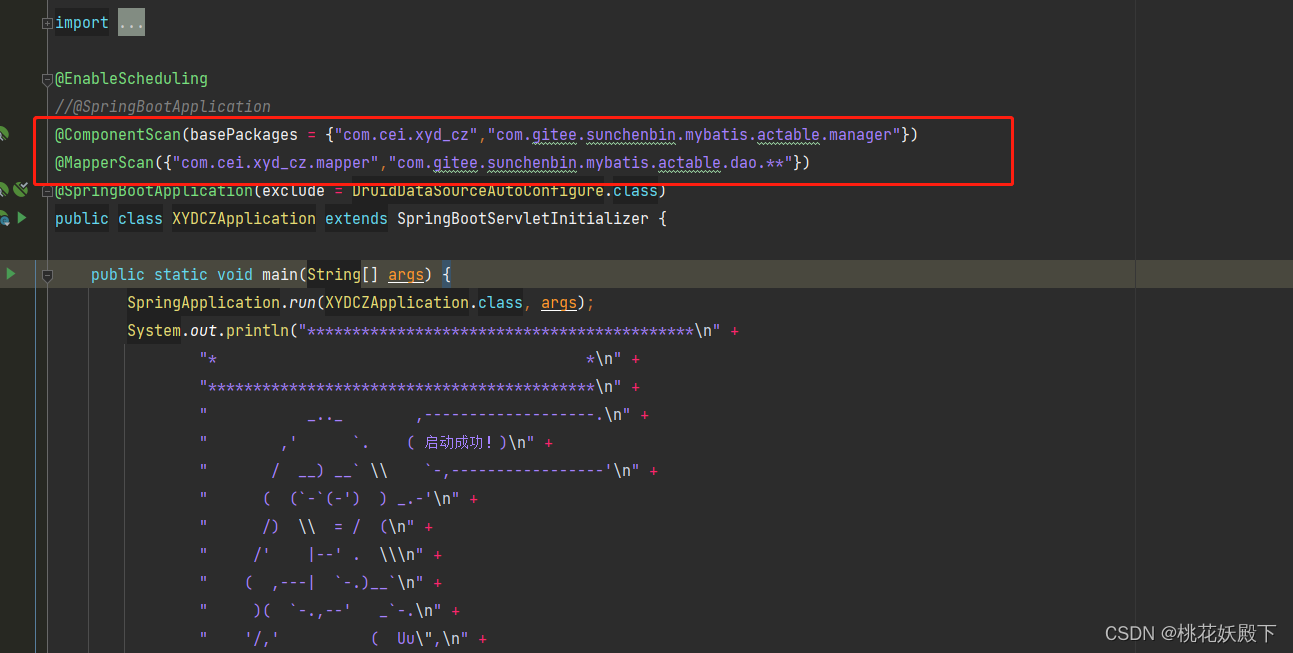1293x653 pixels.
Task: Collapse the class body via @SpringBootApplication fold marker
Action: tap(46, 190)
